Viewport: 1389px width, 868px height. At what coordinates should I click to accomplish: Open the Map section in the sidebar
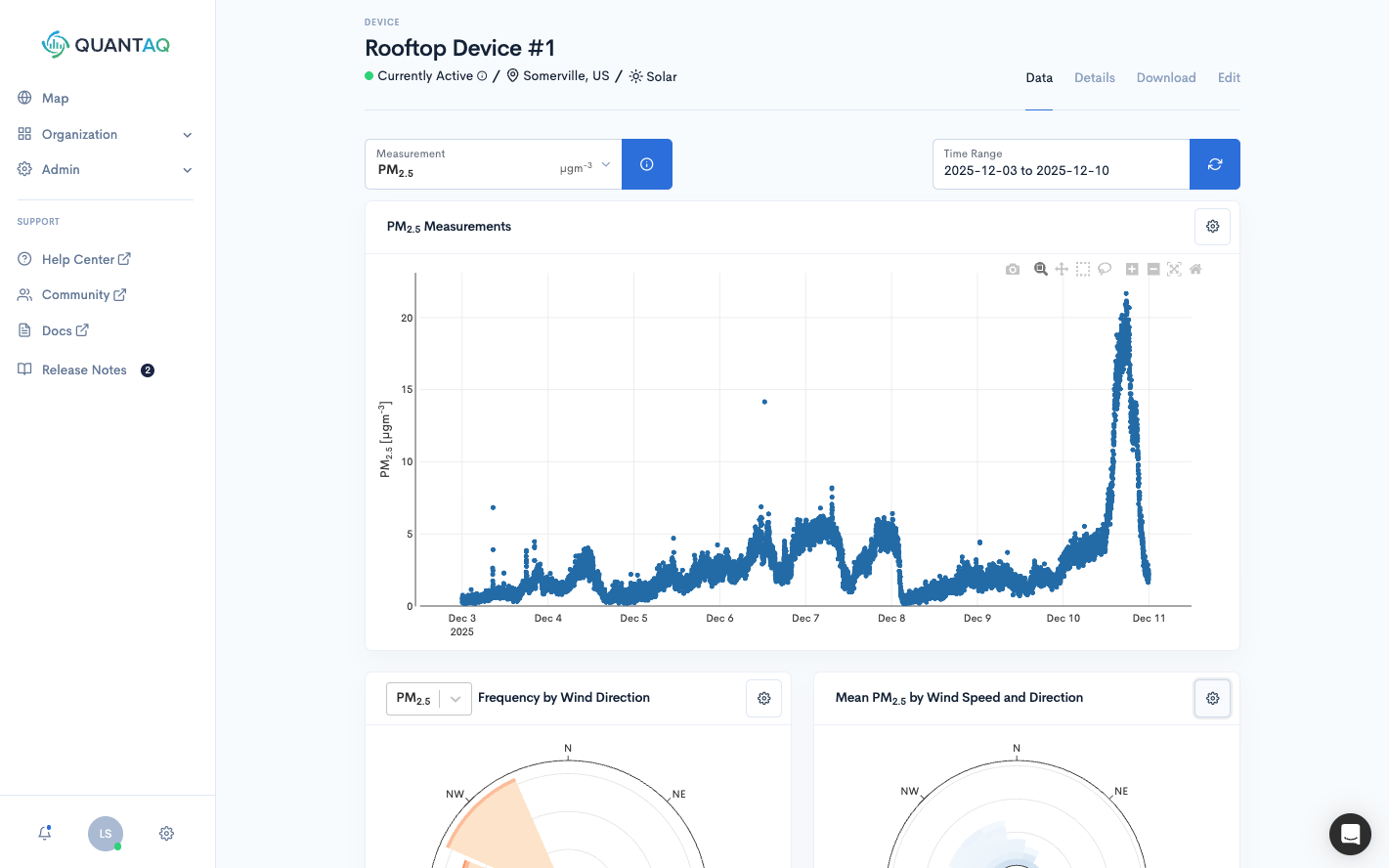(x=56, y=98)
